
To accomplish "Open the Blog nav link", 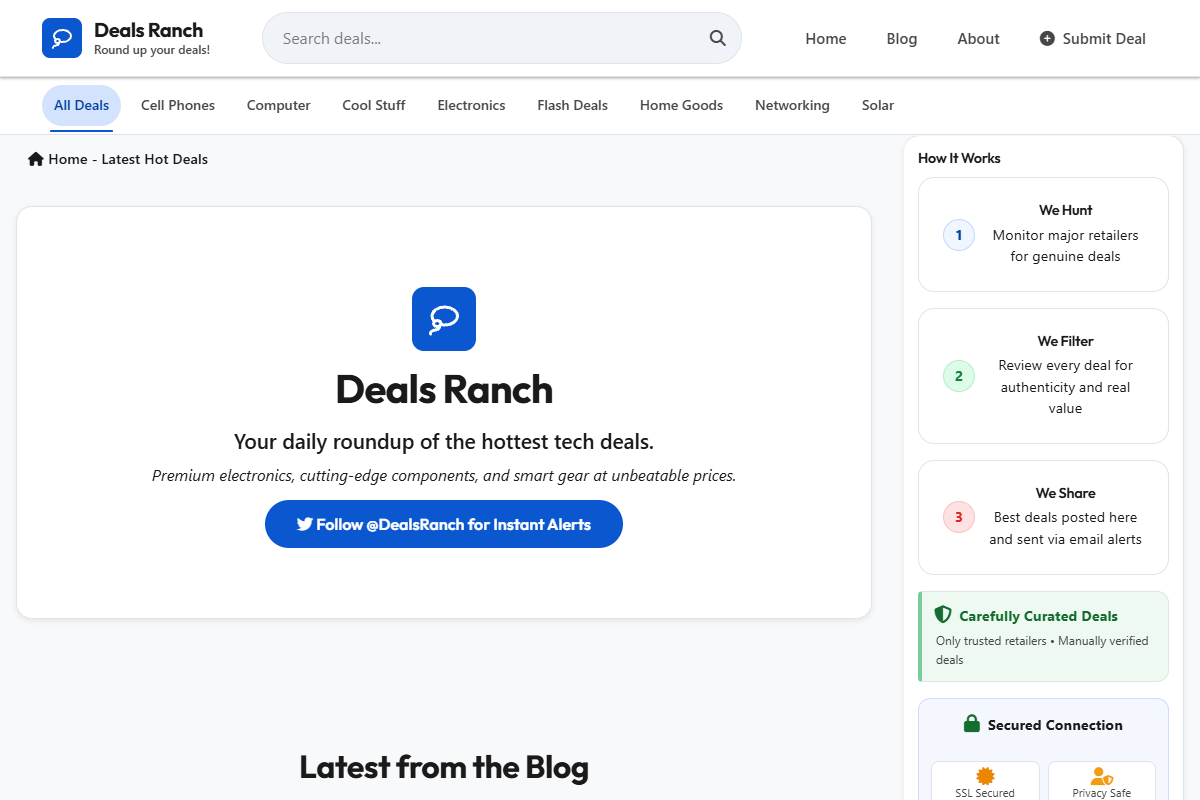I will [902, 39].
